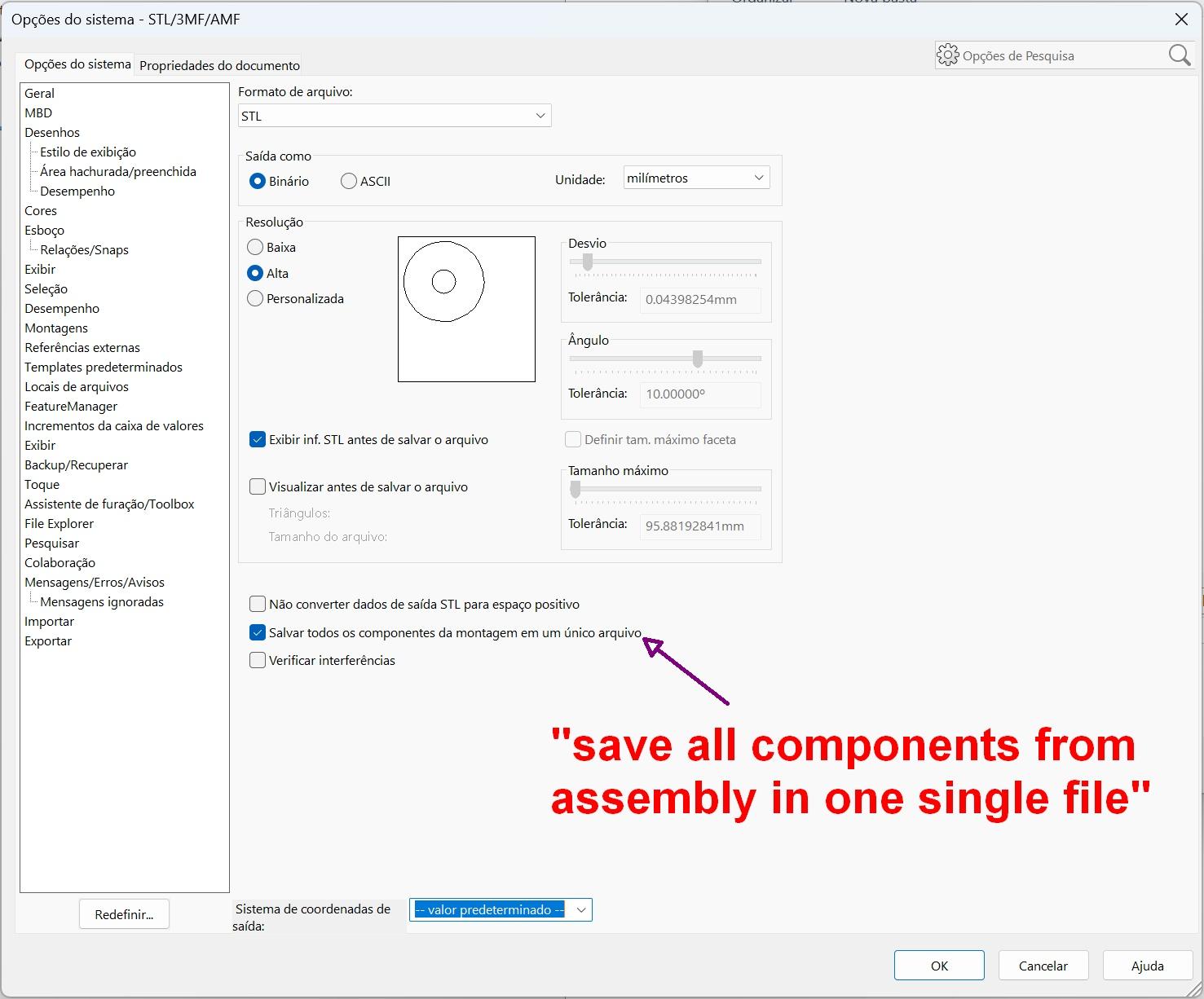
Task: Open the Unidade milímetros dropdown
Action: (x=696, y=178)
